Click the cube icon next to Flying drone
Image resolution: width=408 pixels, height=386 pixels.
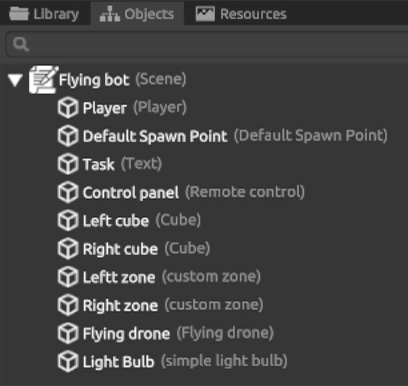click(x=68, y=333)
